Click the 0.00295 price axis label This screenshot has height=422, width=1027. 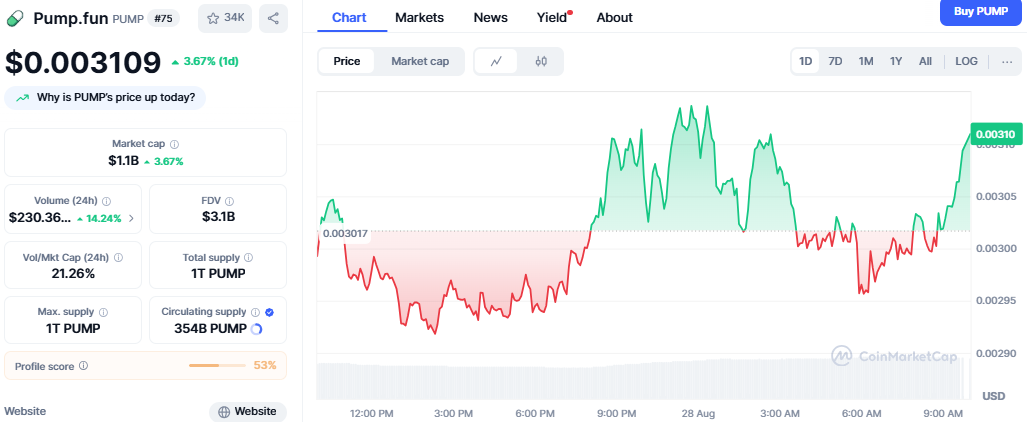pyautogui.click(x=995, y=301)
